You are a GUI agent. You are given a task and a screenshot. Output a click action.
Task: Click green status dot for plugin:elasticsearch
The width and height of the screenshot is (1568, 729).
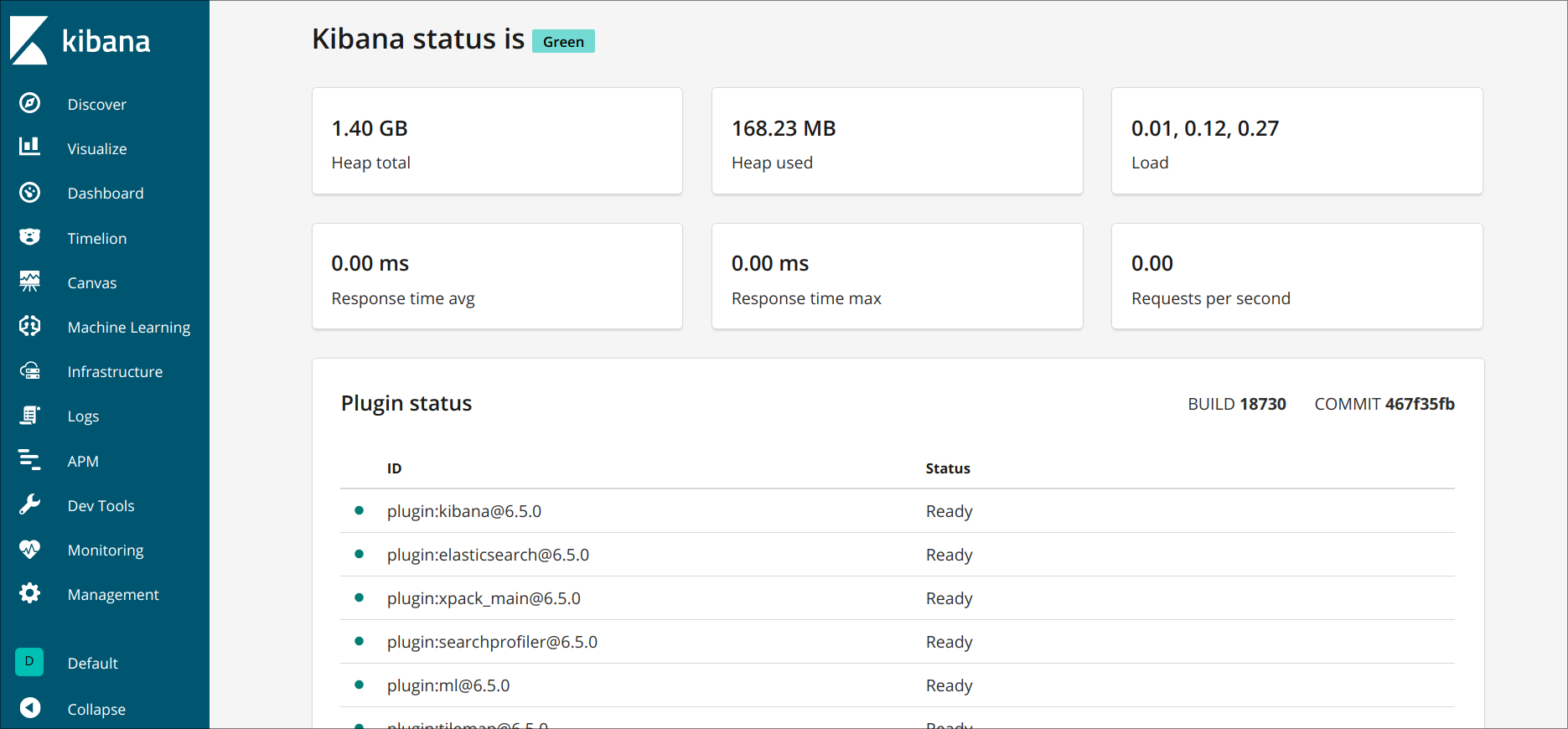[x=360, y=554]
